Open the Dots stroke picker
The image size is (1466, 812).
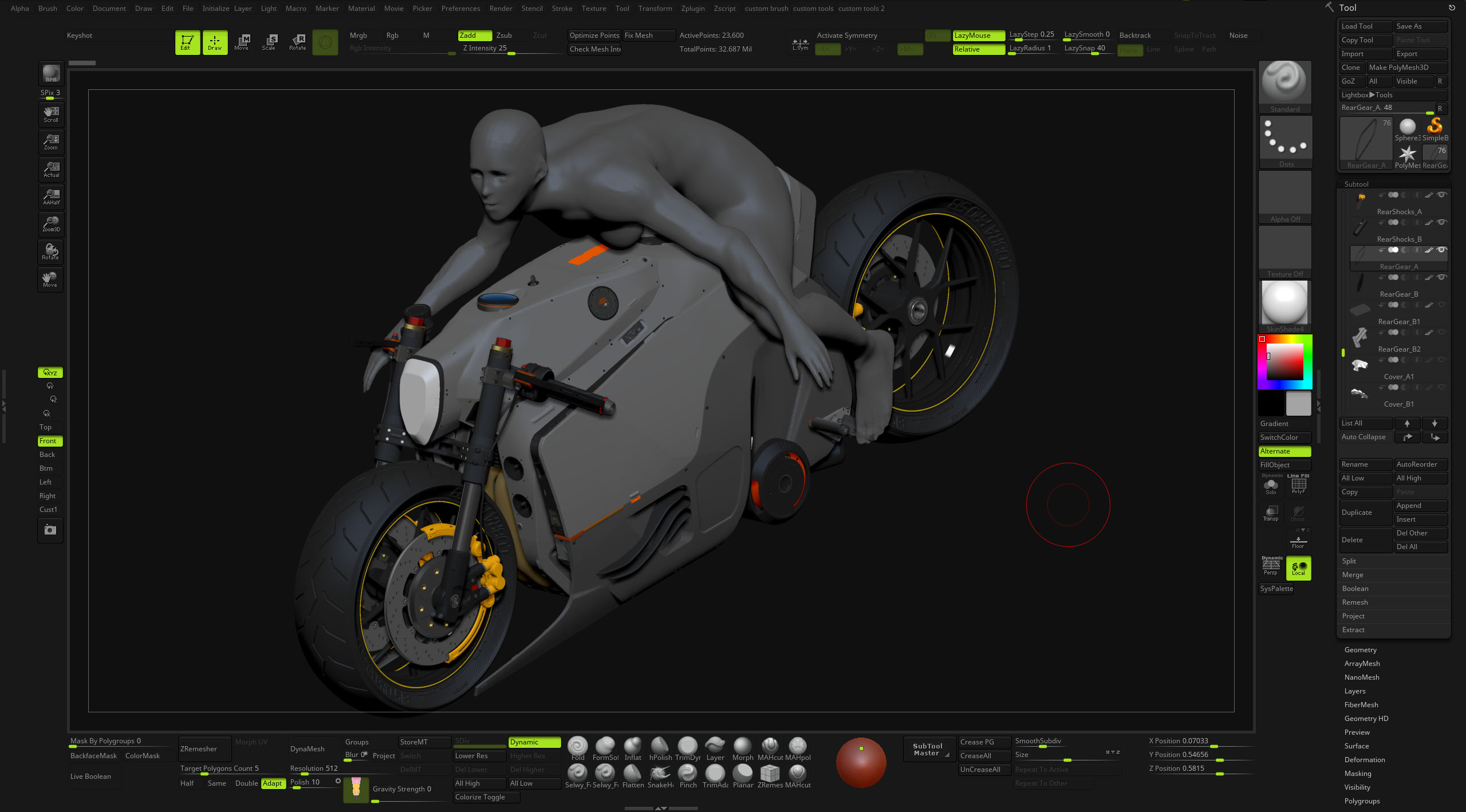coord(1285,142)
